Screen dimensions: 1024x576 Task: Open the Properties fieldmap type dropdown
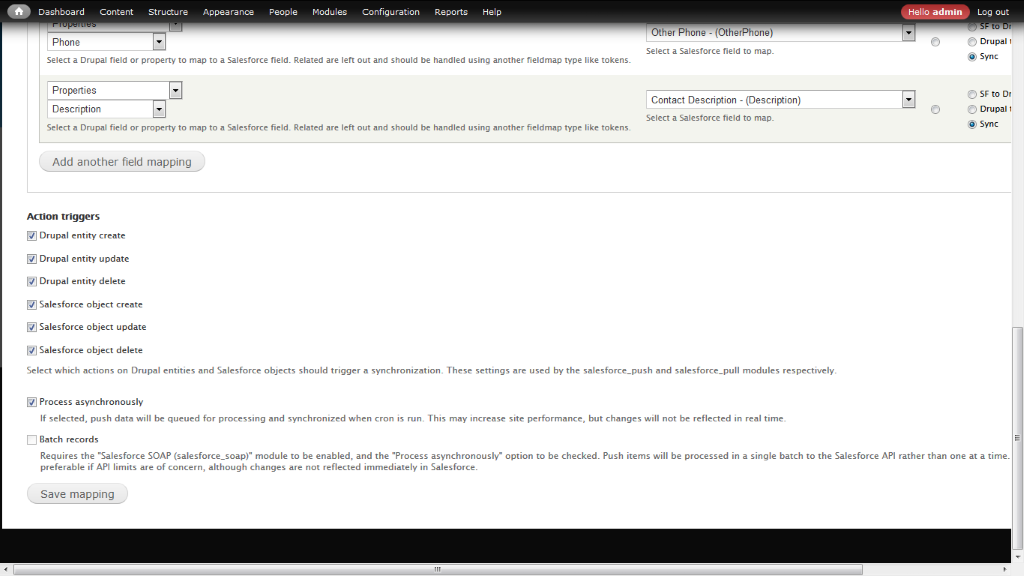[x=115, y=90]
